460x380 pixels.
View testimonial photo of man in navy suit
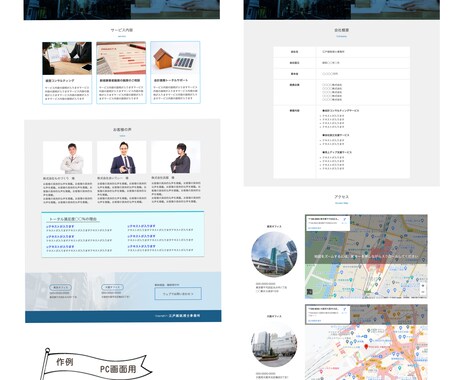click(x=121, y=157)
